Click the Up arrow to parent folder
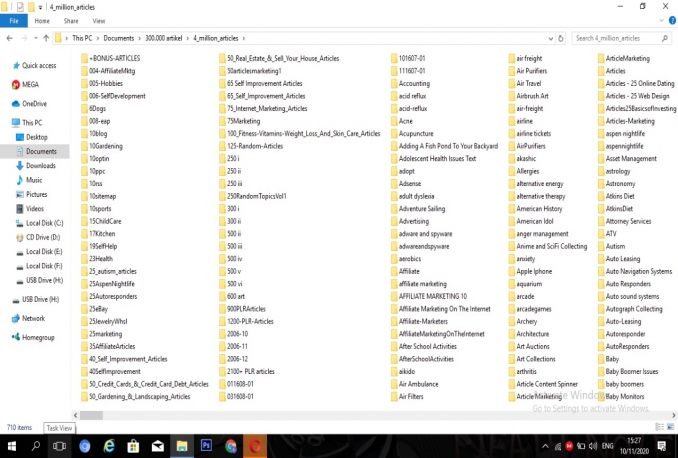Screen dimensions: 678x458 click(x=45, y=38)
